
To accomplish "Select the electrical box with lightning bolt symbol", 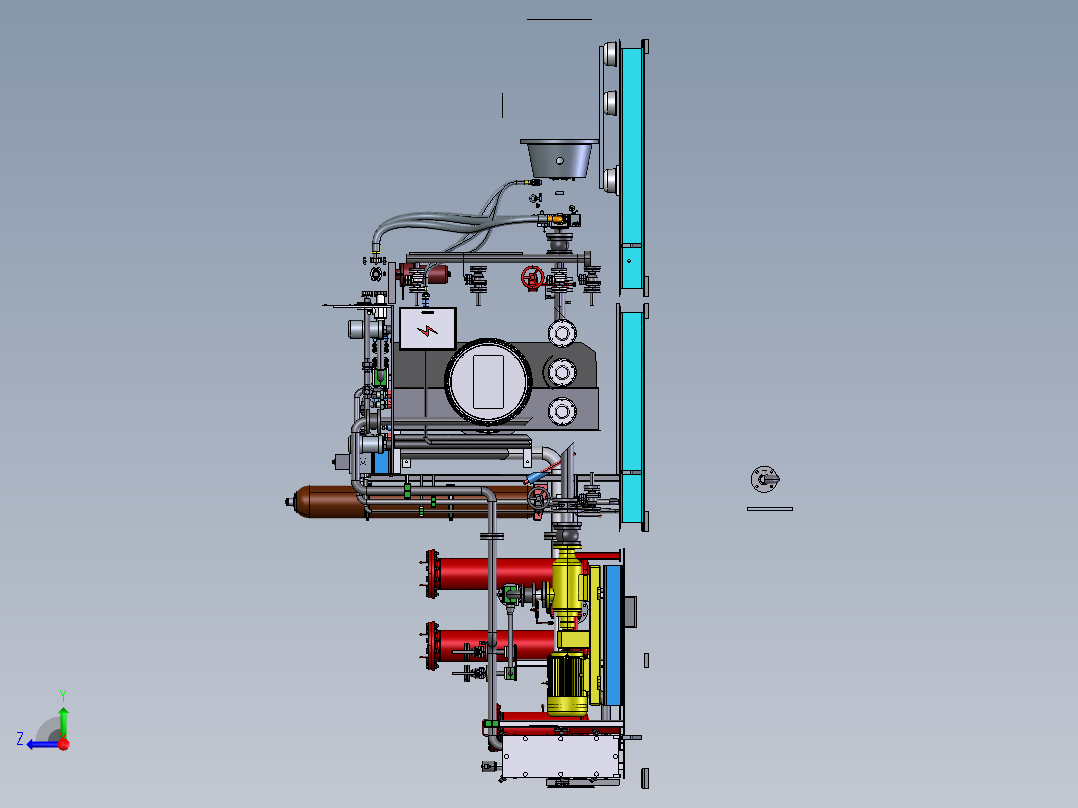I will click(x=428, y=329).
